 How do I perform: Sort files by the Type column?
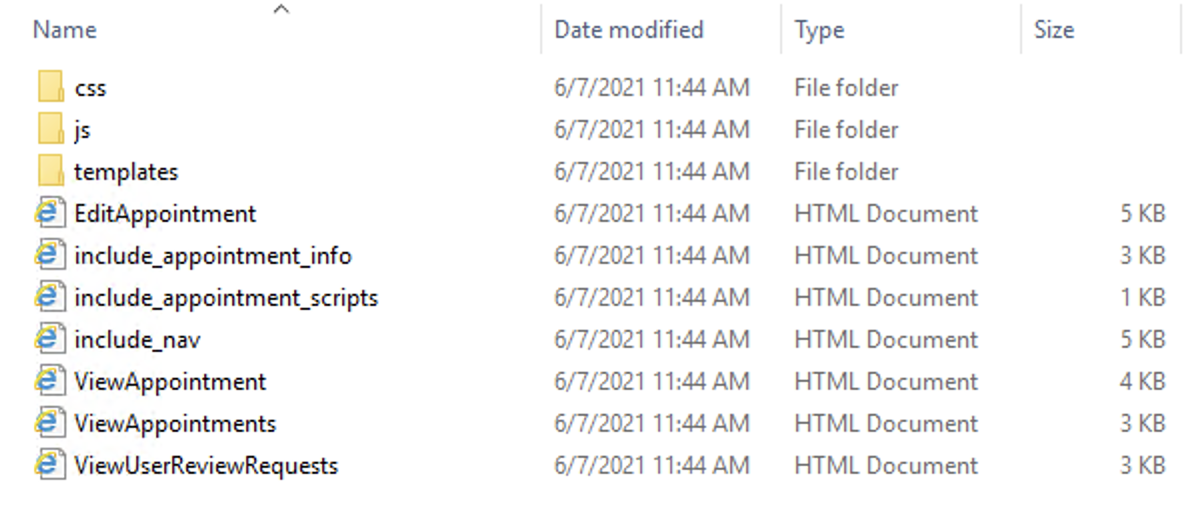click(820, 30)
